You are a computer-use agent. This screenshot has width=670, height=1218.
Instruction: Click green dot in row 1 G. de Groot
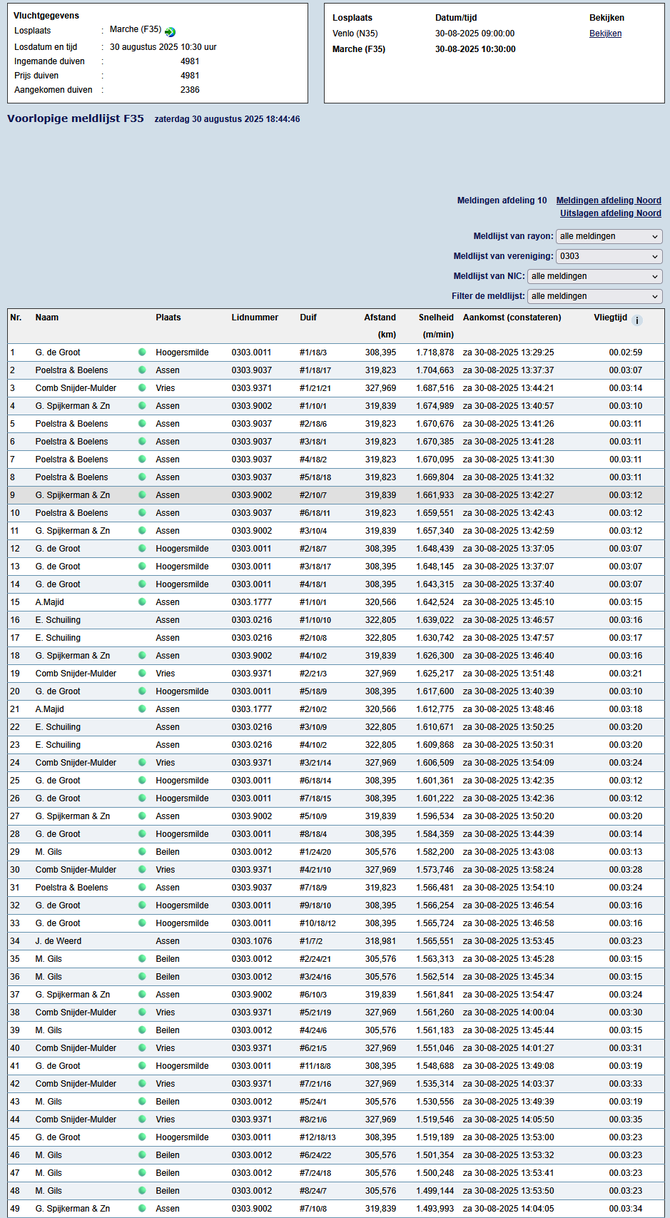[x=142, y=352]
